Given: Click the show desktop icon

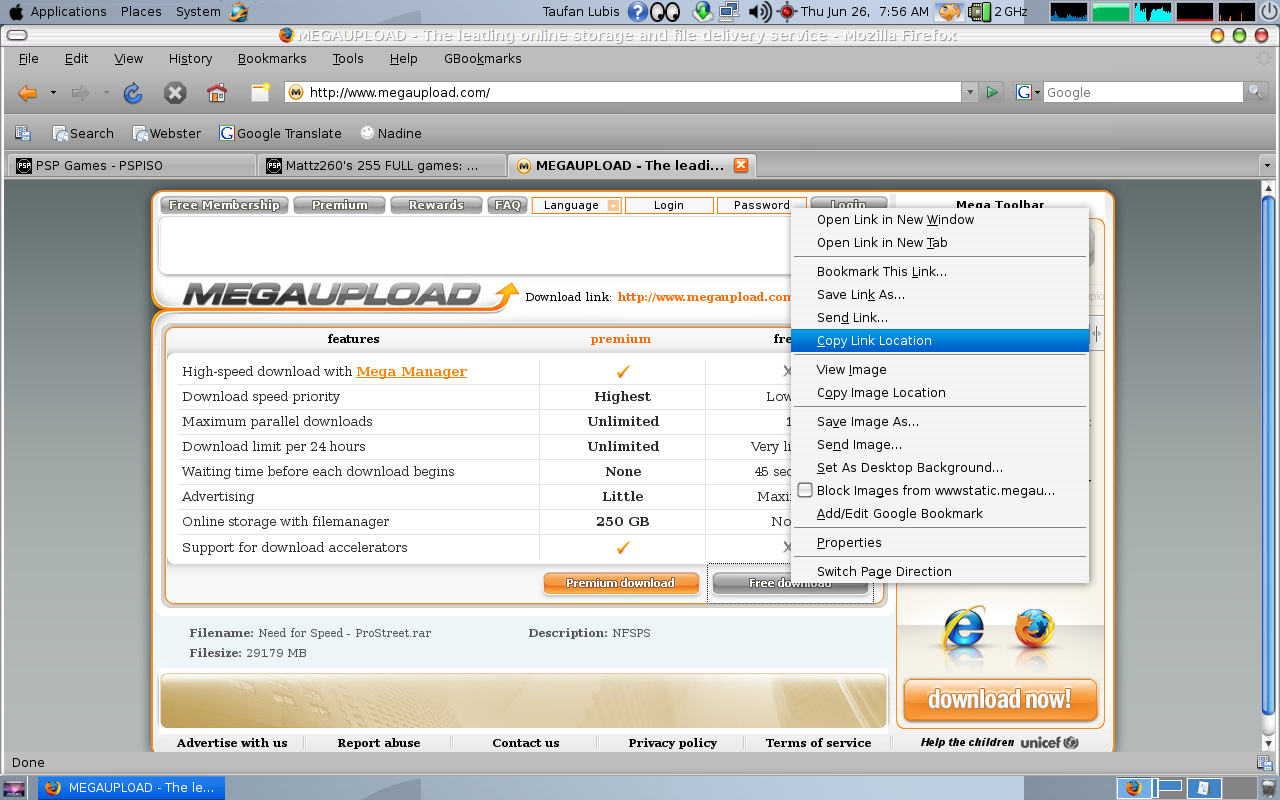Looking at the screenshot, I should click(14, 788).
